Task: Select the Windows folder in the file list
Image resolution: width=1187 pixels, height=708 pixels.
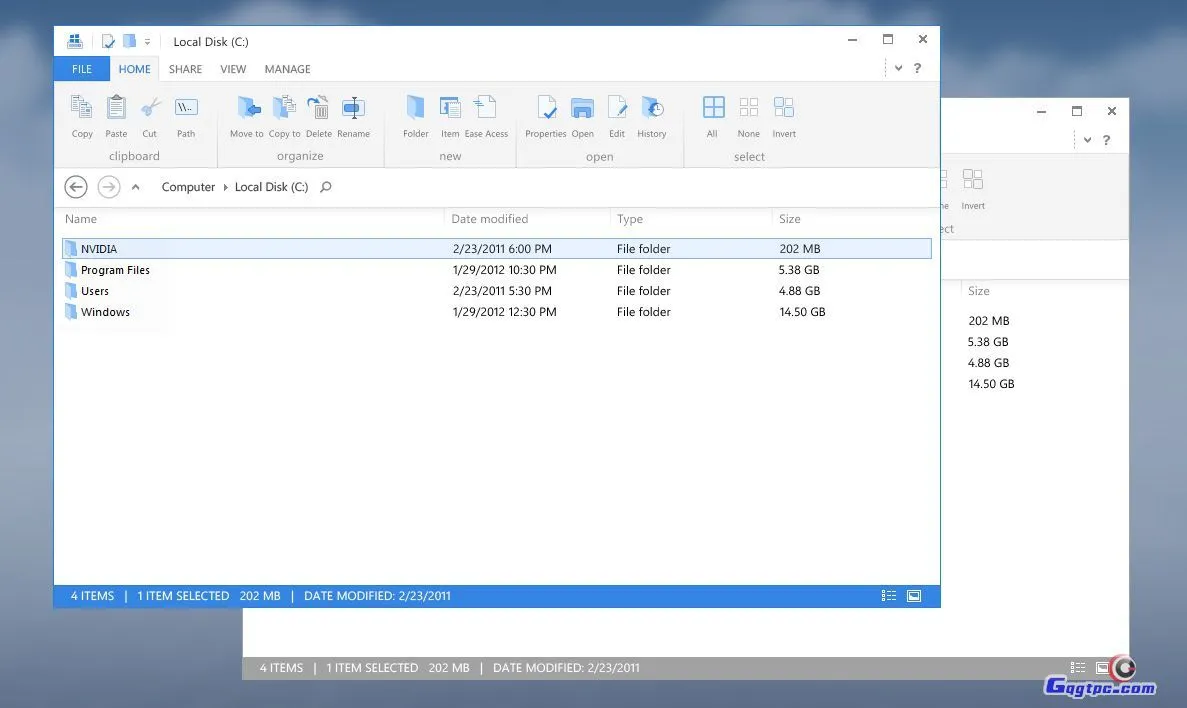Action: click(105, 312)
